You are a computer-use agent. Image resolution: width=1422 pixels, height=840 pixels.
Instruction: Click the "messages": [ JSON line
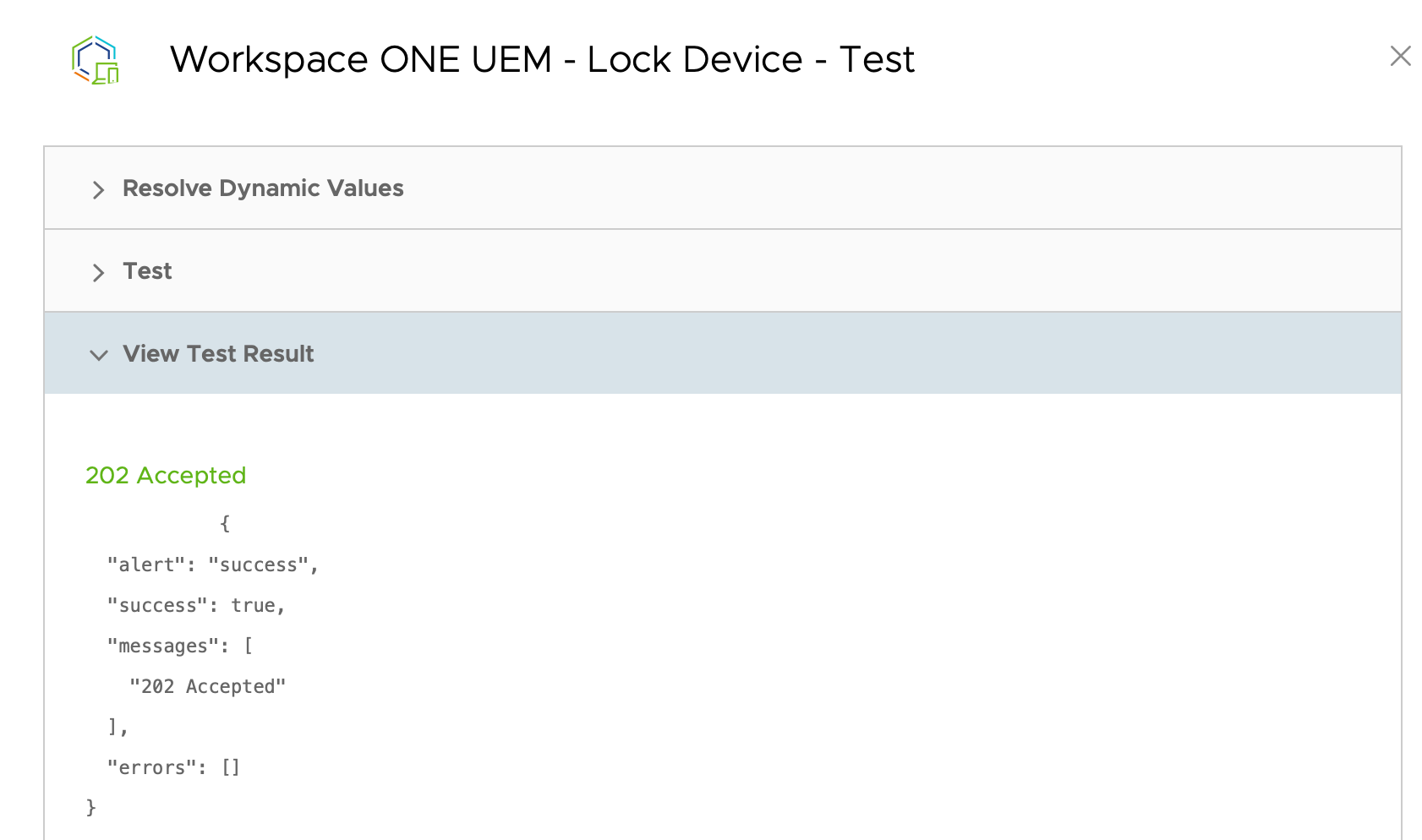[180, 646]
